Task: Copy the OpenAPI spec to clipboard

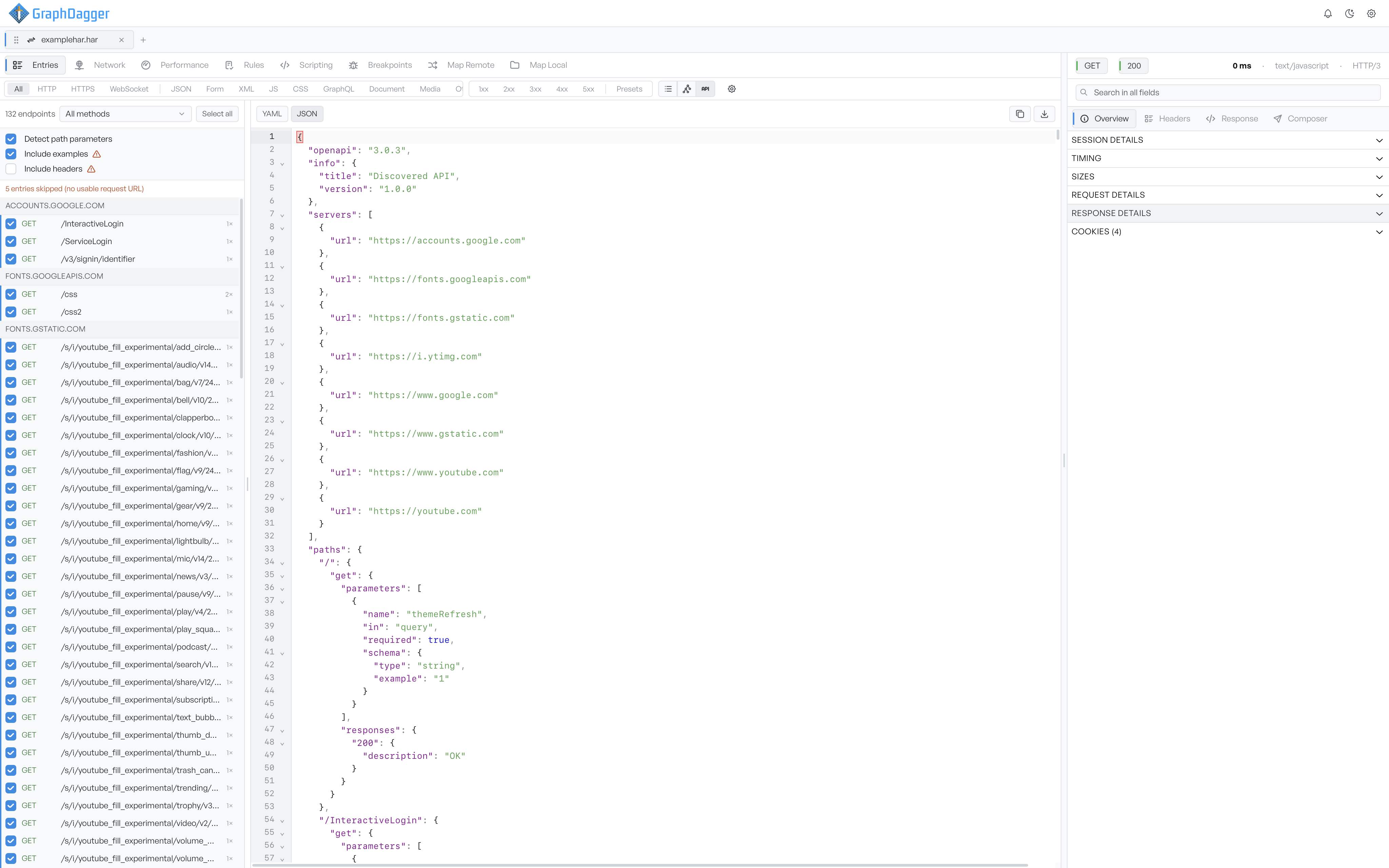Action: click(x=1020, y=114)
